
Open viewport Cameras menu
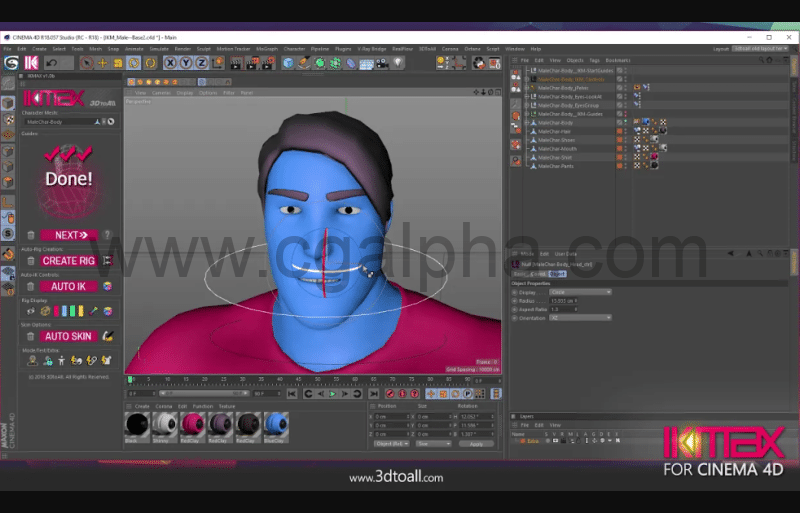161,93
